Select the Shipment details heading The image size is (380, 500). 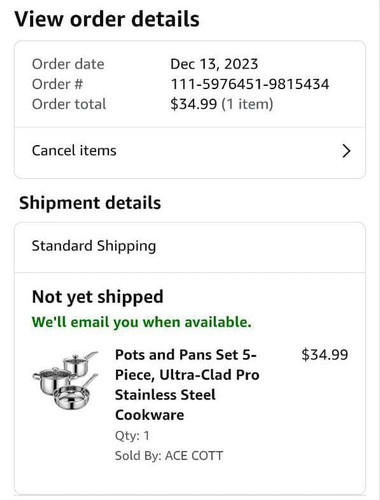tap(90, 203)
